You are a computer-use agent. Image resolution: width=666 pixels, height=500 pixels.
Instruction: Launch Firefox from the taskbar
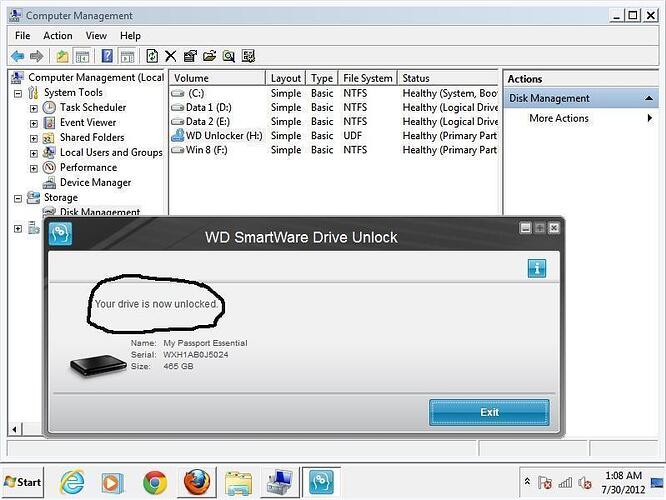point(197,482)
